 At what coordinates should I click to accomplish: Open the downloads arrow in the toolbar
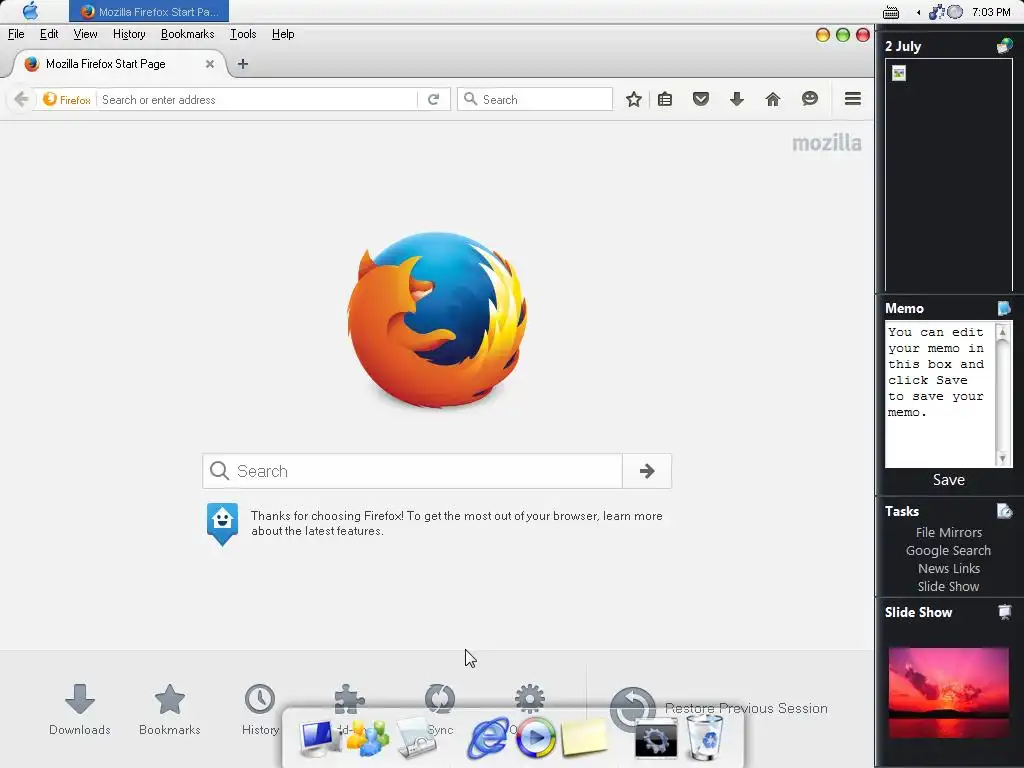click(737, 99)
